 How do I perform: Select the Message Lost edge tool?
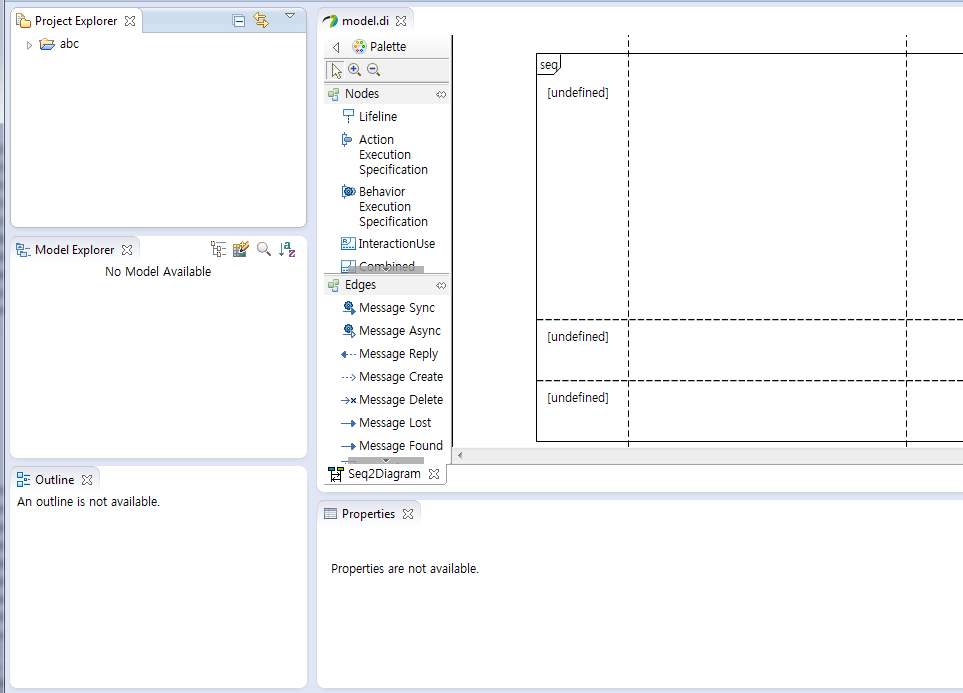[x=389, y=422]
